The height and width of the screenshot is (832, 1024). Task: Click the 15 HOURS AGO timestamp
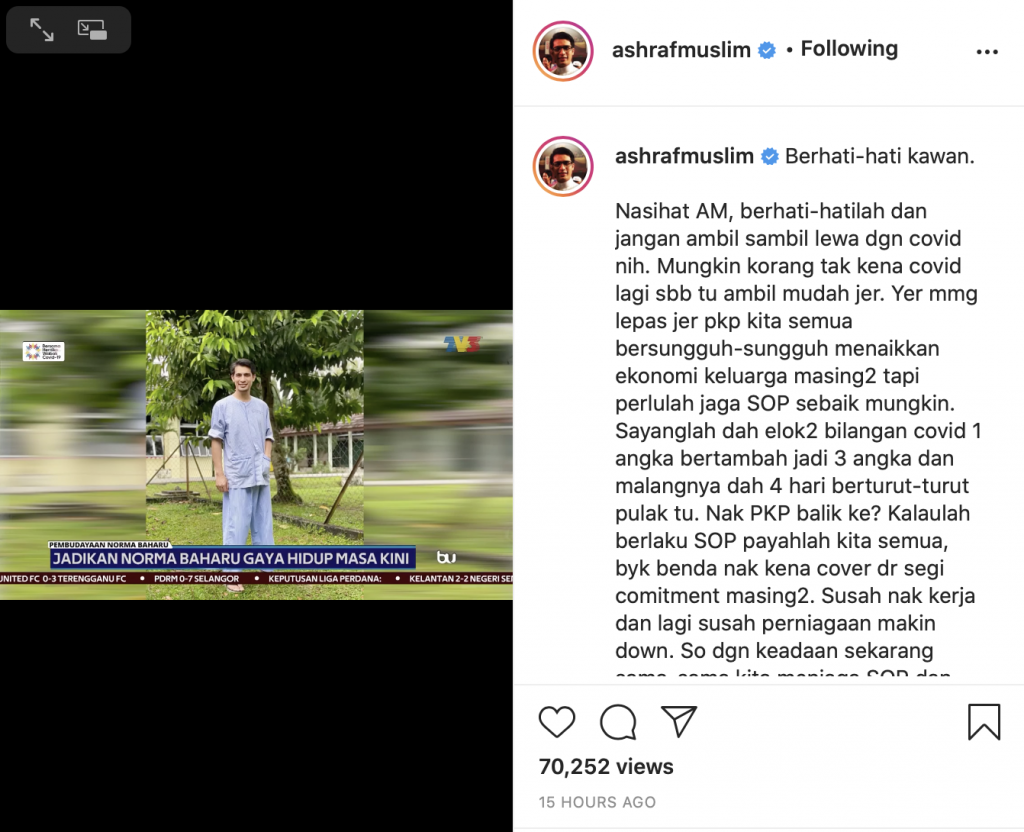click(x=597, y=802)
